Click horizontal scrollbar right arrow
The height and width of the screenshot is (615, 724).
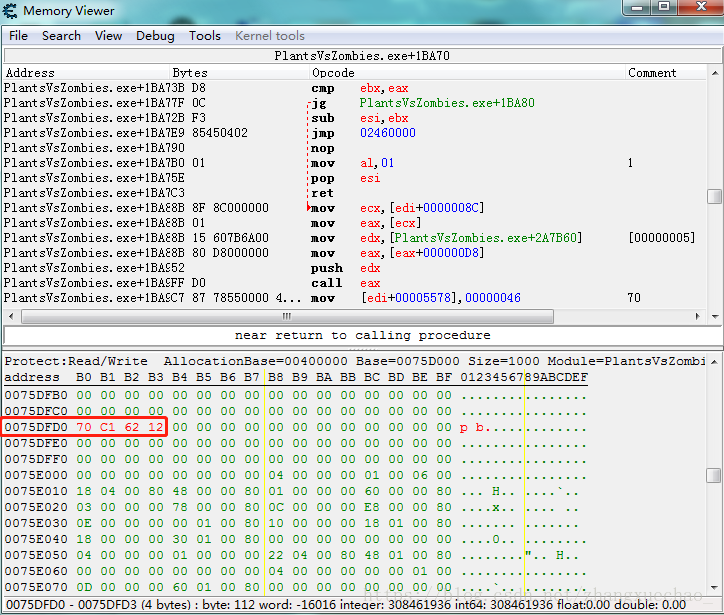tap(698, 317)
